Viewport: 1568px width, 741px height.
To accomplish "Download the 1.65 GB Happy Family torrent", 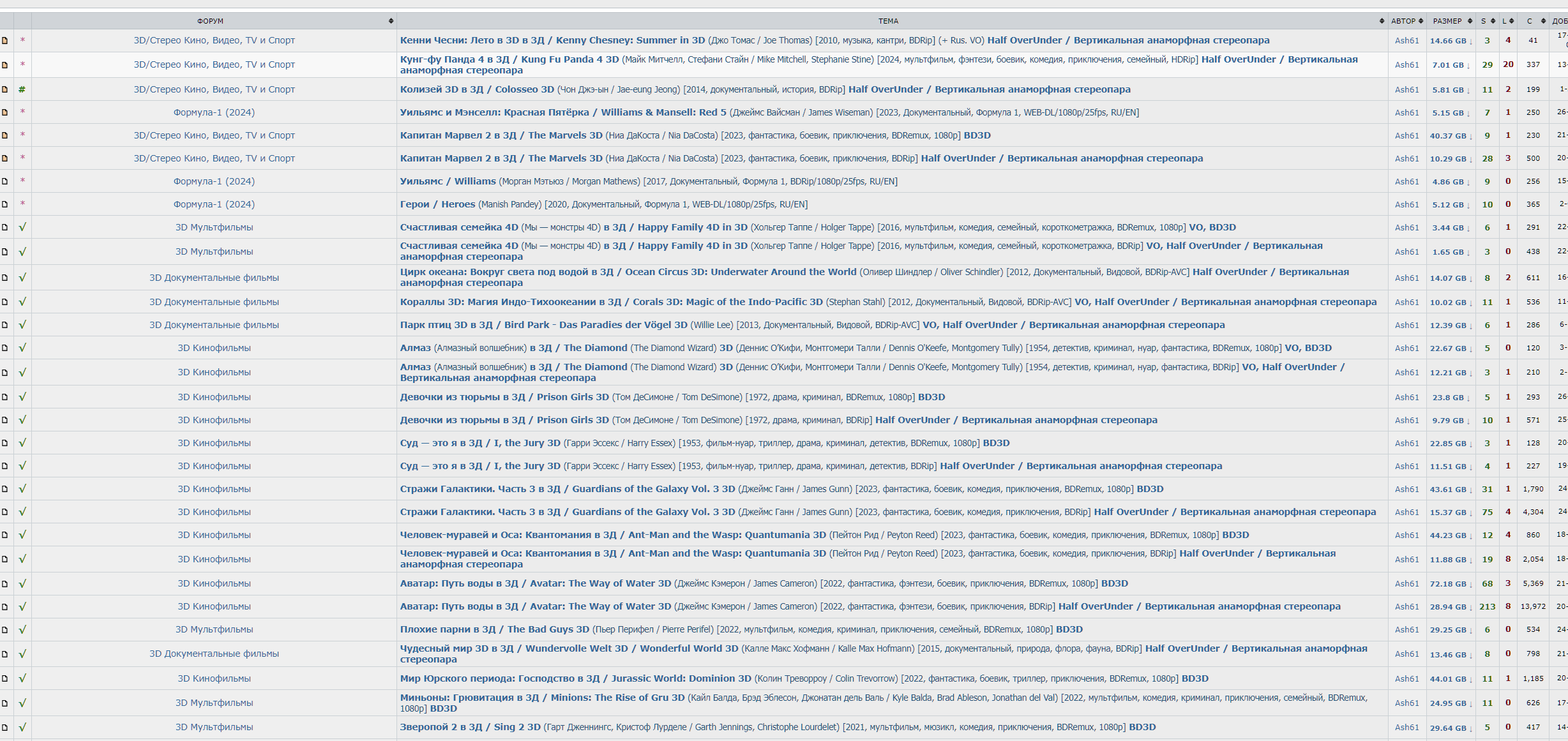I will tap(1451, 252).
